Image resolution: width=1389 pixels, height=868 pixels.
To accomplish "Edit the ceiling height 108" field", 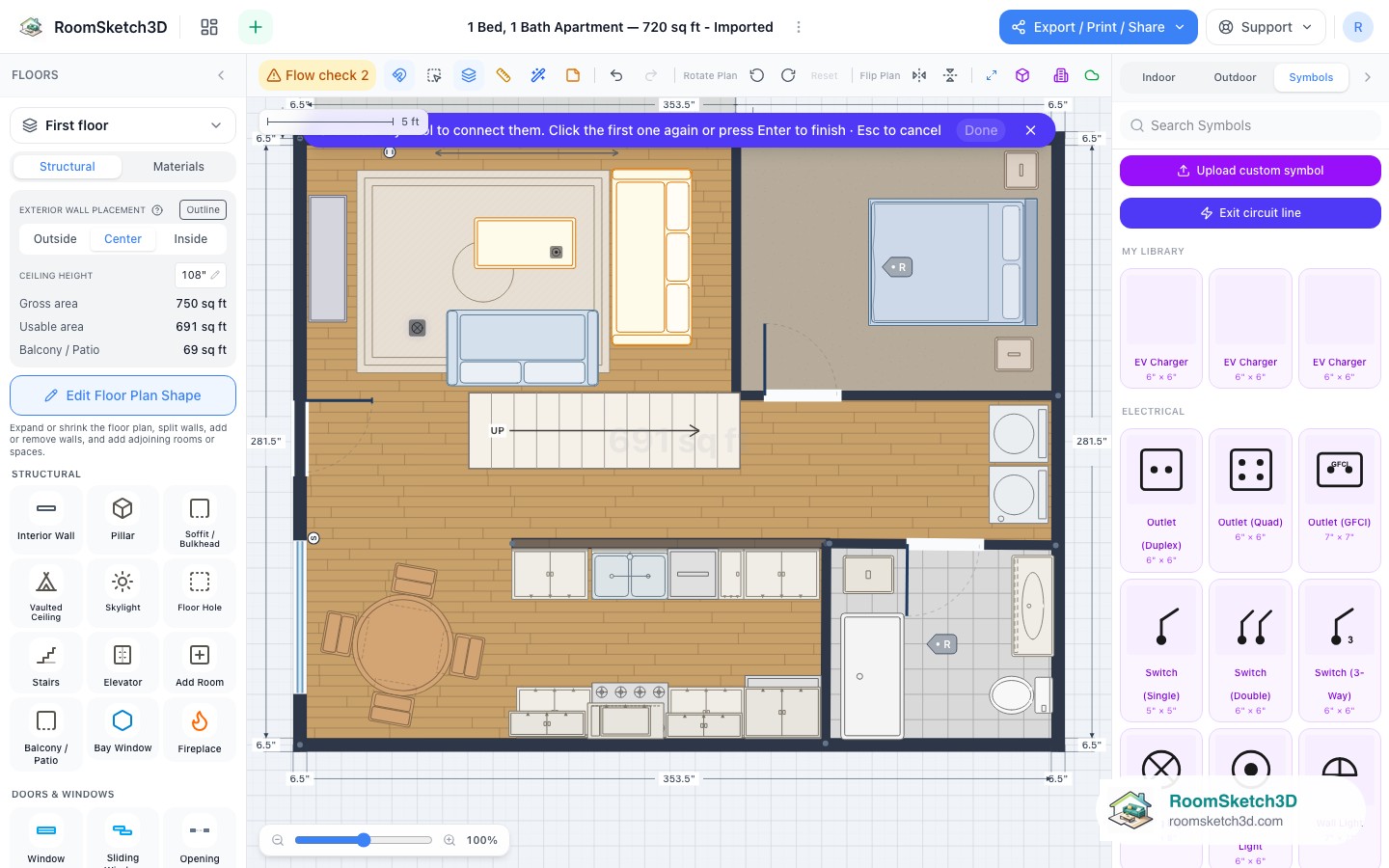I will (x=201, y=275).
